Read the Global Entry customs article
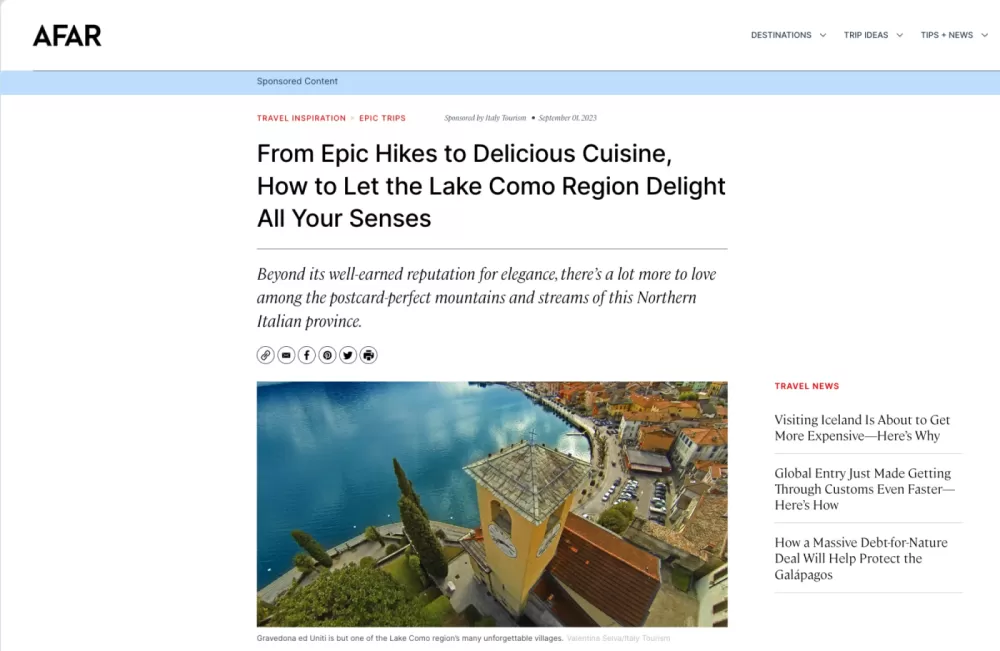The width and height of the screenshot is (1000, 651). [x=864, y=489]
